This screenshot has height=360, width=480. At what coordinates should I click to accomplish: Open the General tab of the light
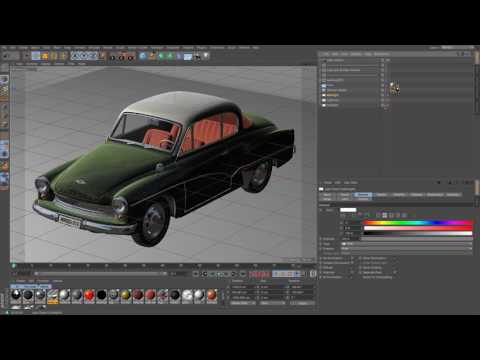(x=363, y=195)
